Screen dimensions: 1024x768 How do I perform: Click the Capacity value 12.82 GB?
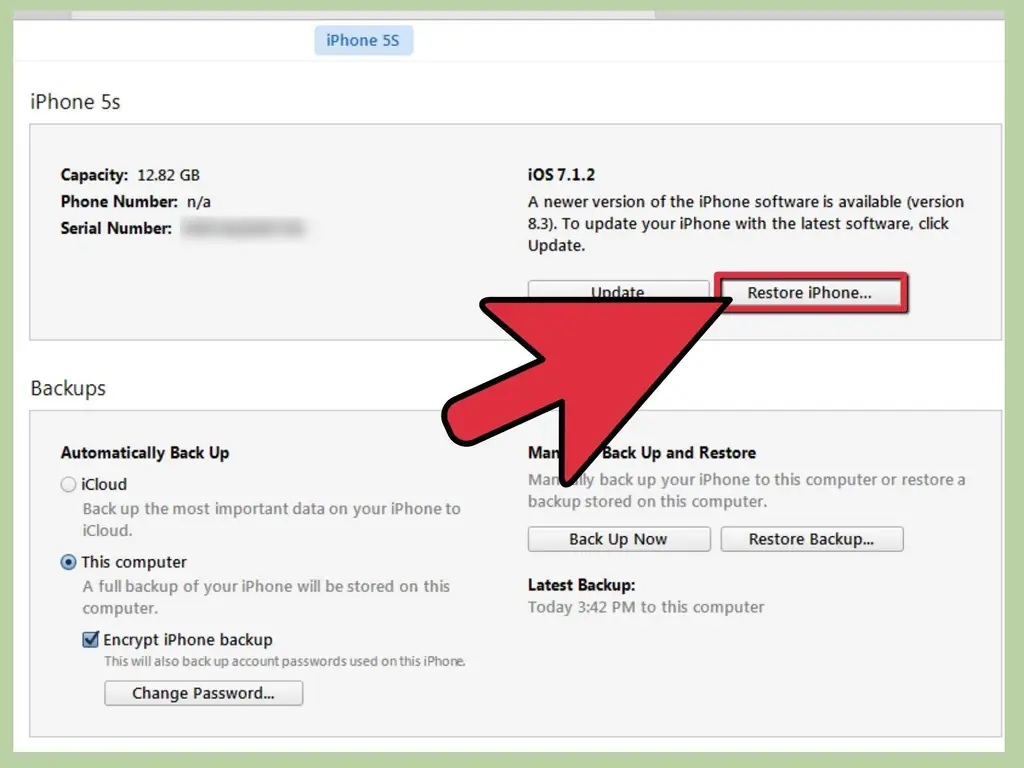tap(168, 175)
